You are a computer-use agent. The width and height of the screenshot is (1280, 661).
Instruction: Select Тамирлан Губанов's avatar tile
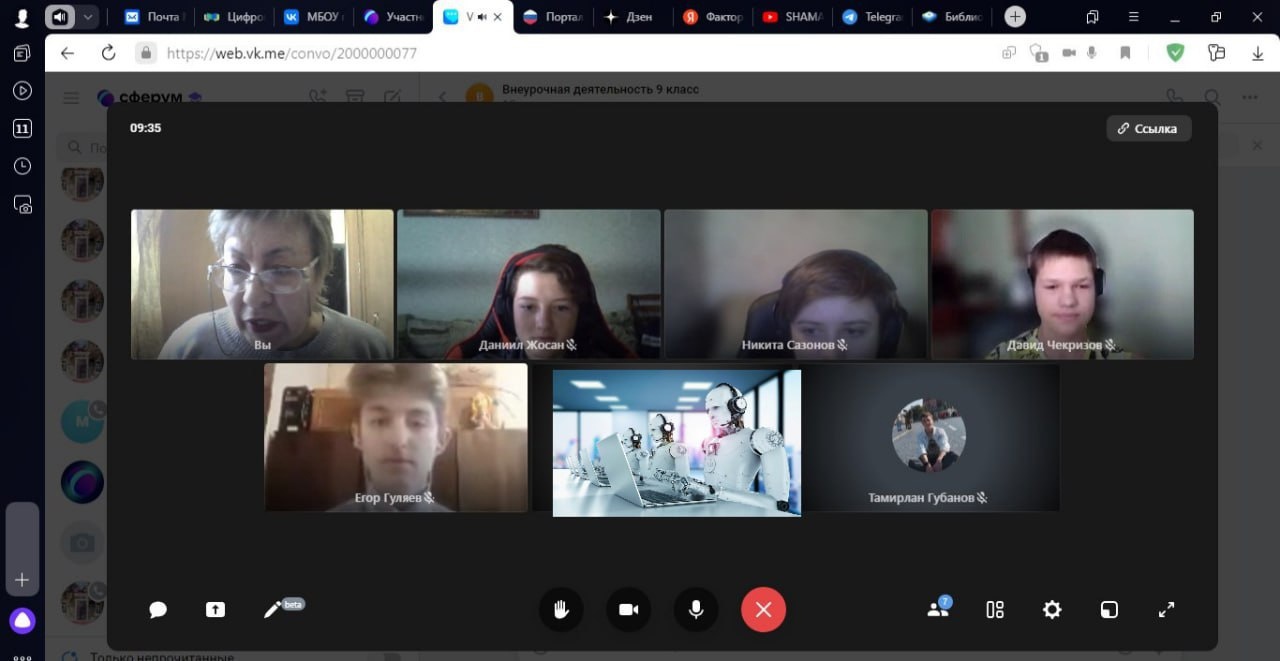pos(929,437)
